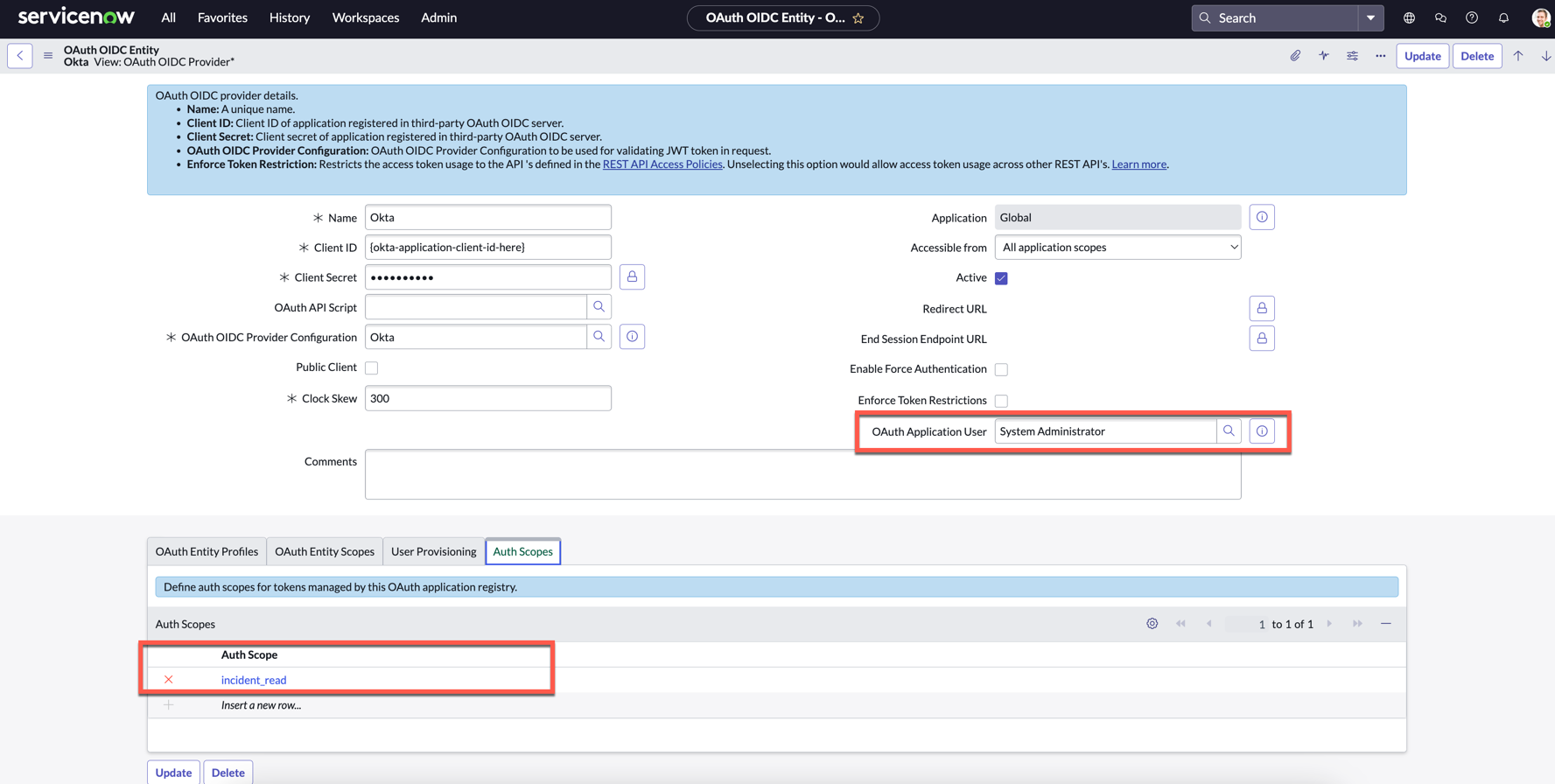Enable the Public Client checkbox

click(x=372, y=367)
